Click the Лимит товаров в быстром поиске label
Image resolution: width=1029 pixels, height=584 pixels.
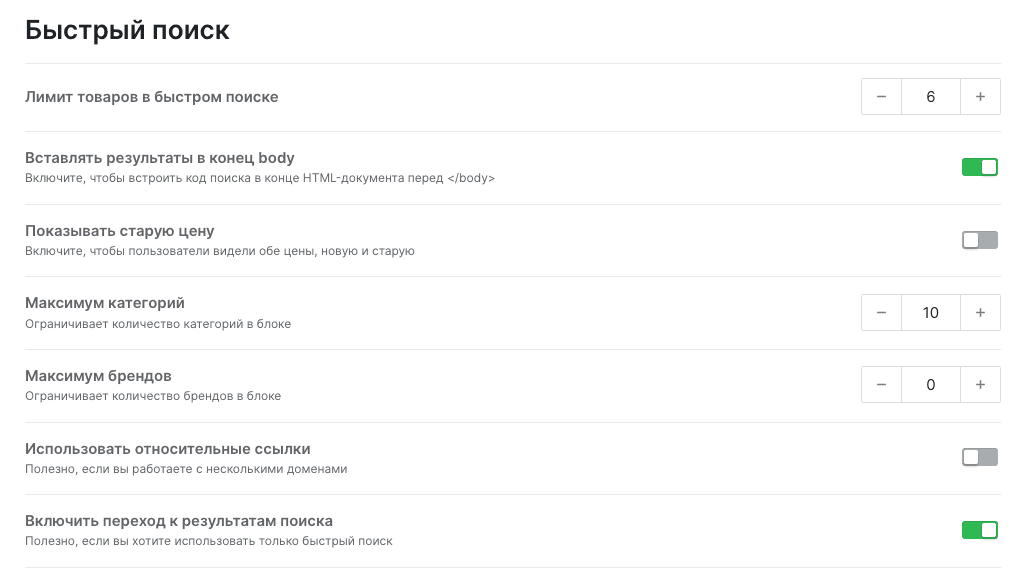[x=152, y=97]
